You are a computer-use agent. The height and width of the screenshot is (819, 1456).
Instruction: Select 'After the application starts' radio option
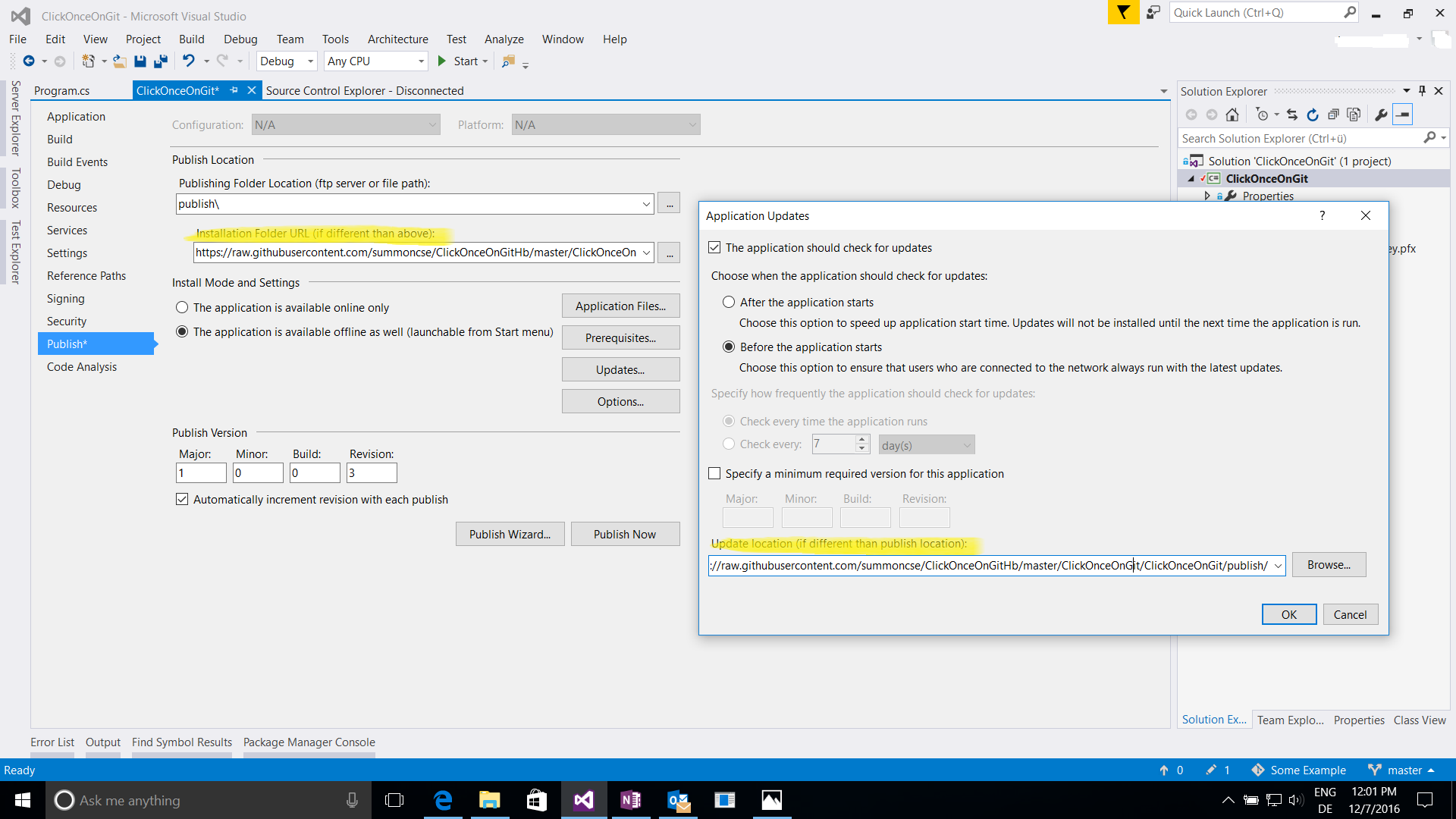pyautogui.click(x=729, y=302)
